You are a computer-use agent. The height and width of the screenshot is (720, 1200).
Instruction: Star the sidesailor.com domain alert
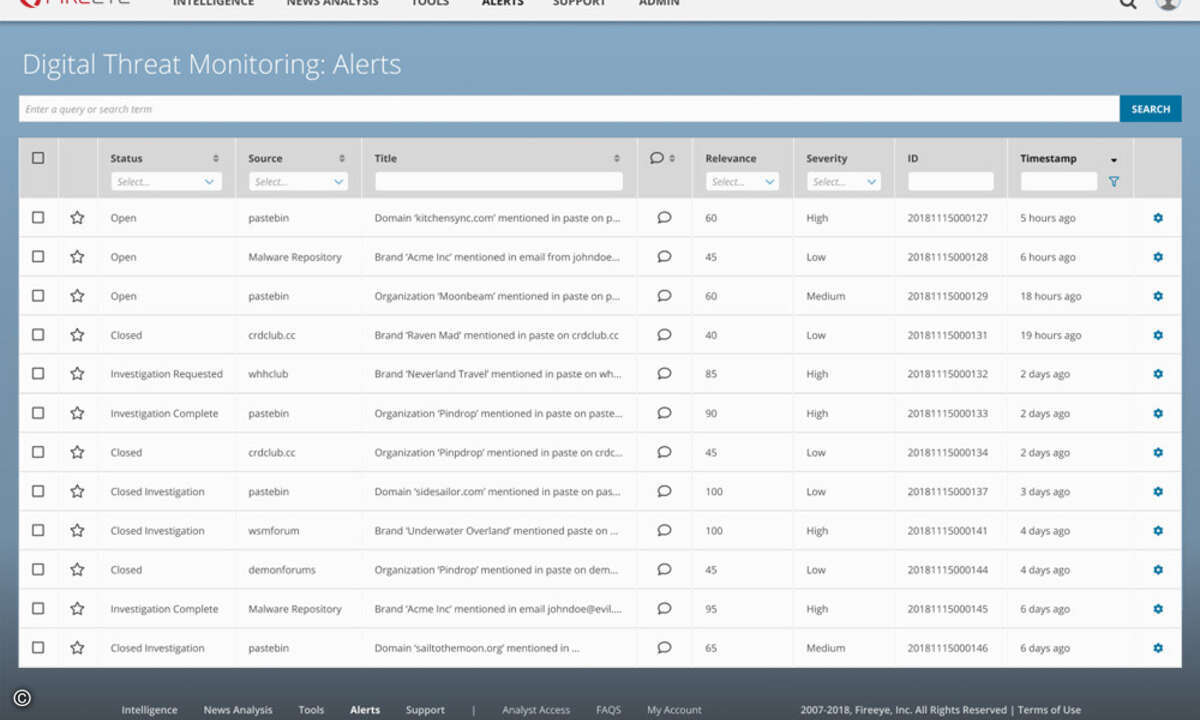[77, 491]
